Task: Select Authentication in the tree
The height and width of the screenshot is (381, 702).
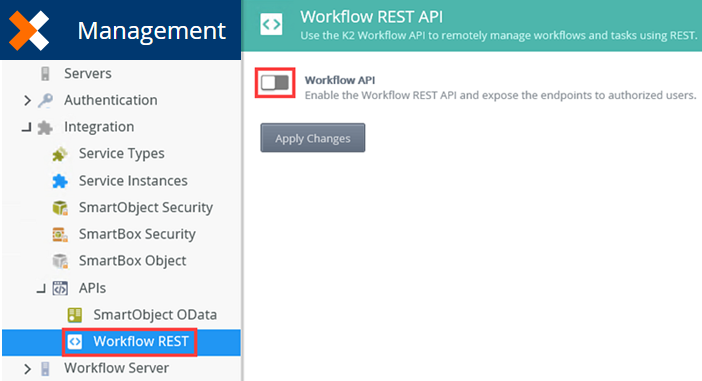Action: [x=111, y=100]
